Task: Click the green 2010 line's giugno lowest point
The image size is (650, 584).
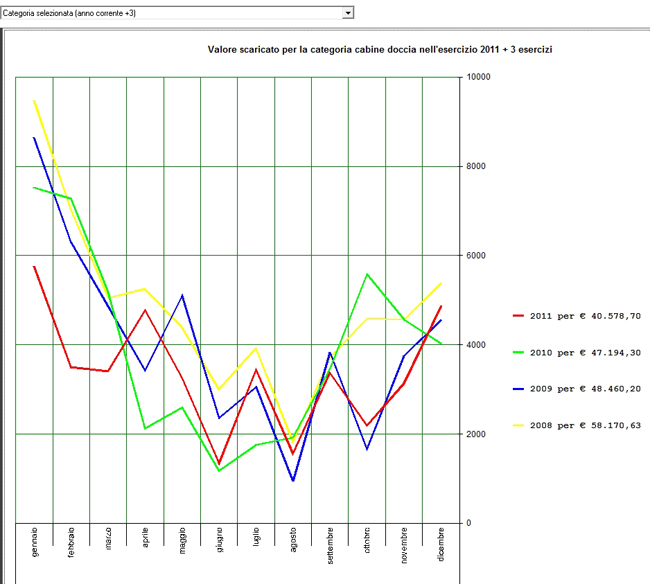Action: (x=219, y=471)
